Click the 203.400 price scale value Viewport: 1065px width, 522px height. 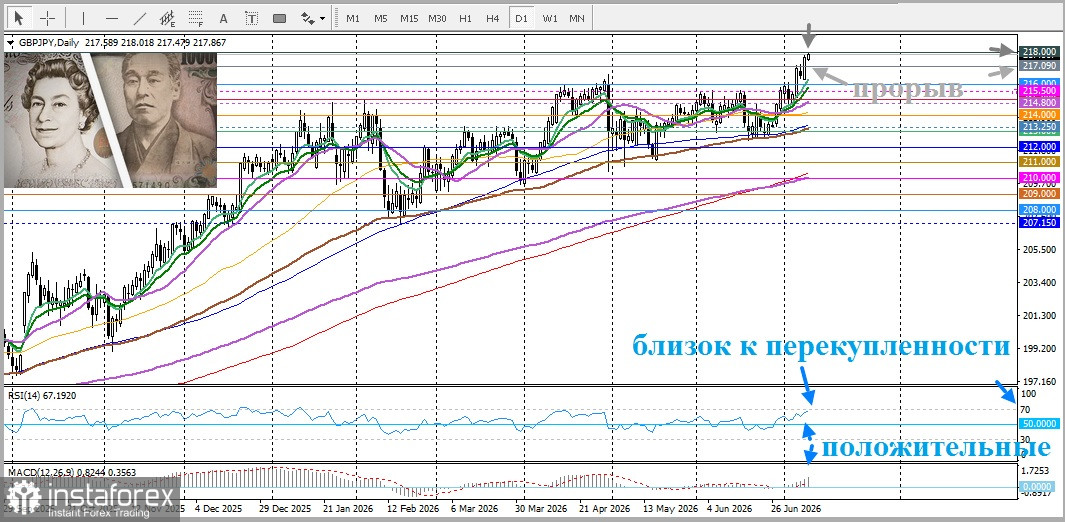click(1038, 282)
